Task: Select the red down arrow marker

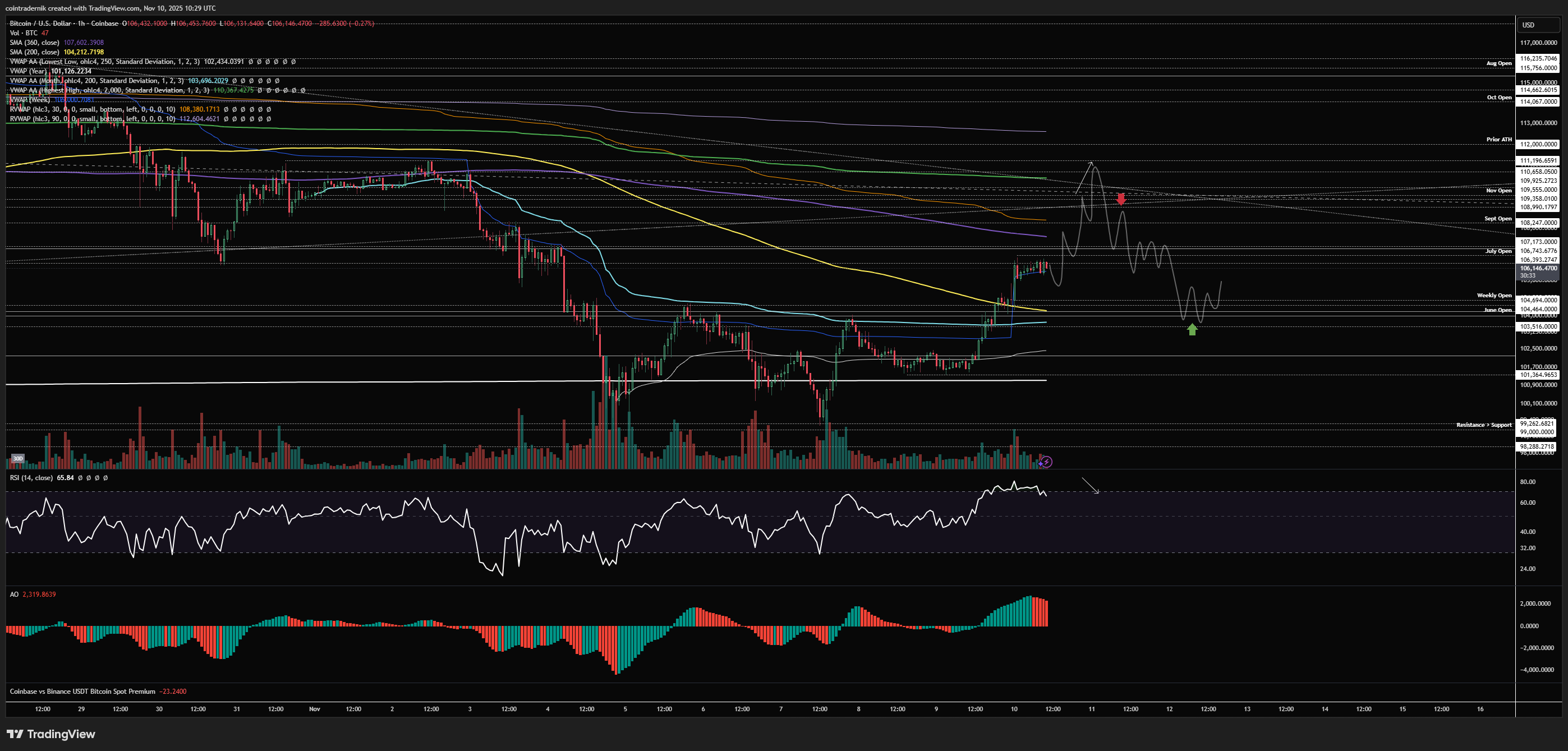Action: point(1121,199)
